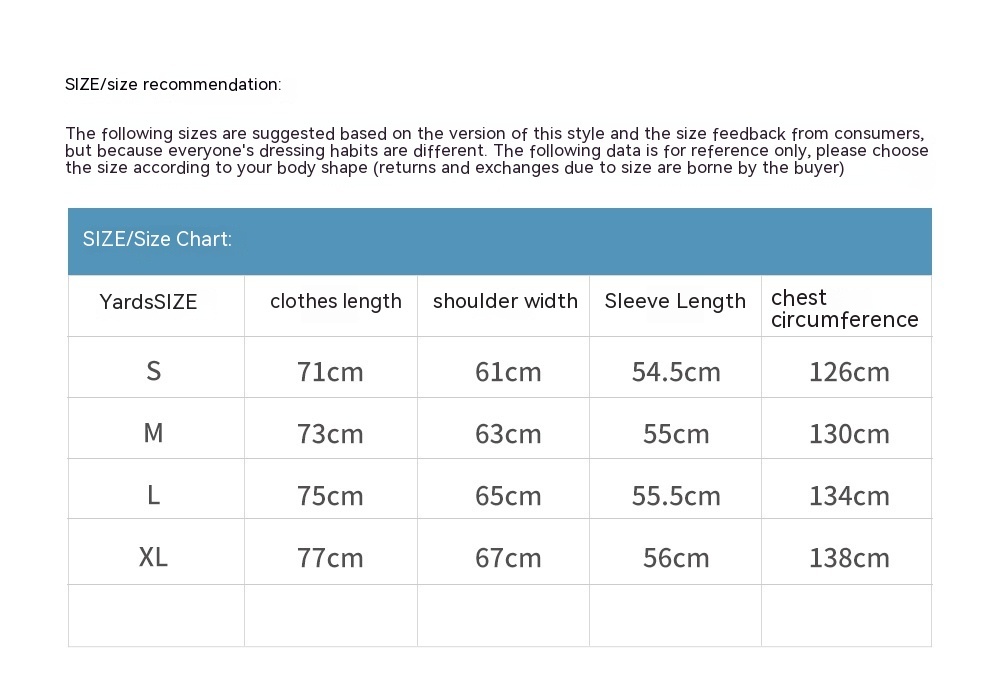Select the M size row label
The image size is (1000, 674).
click(x=153, y=433)
